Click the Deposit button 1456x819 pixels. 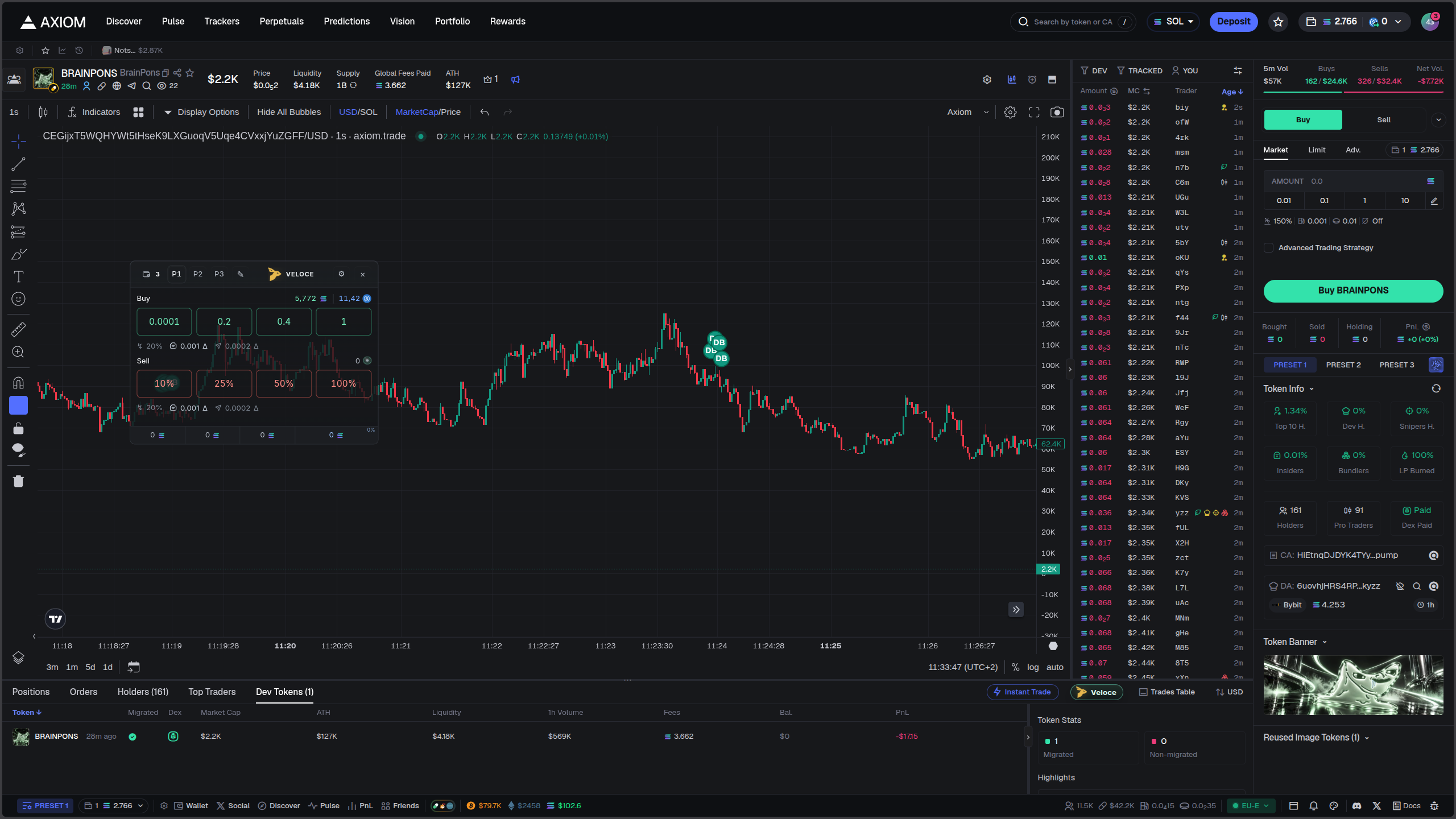coord(1234,22)
